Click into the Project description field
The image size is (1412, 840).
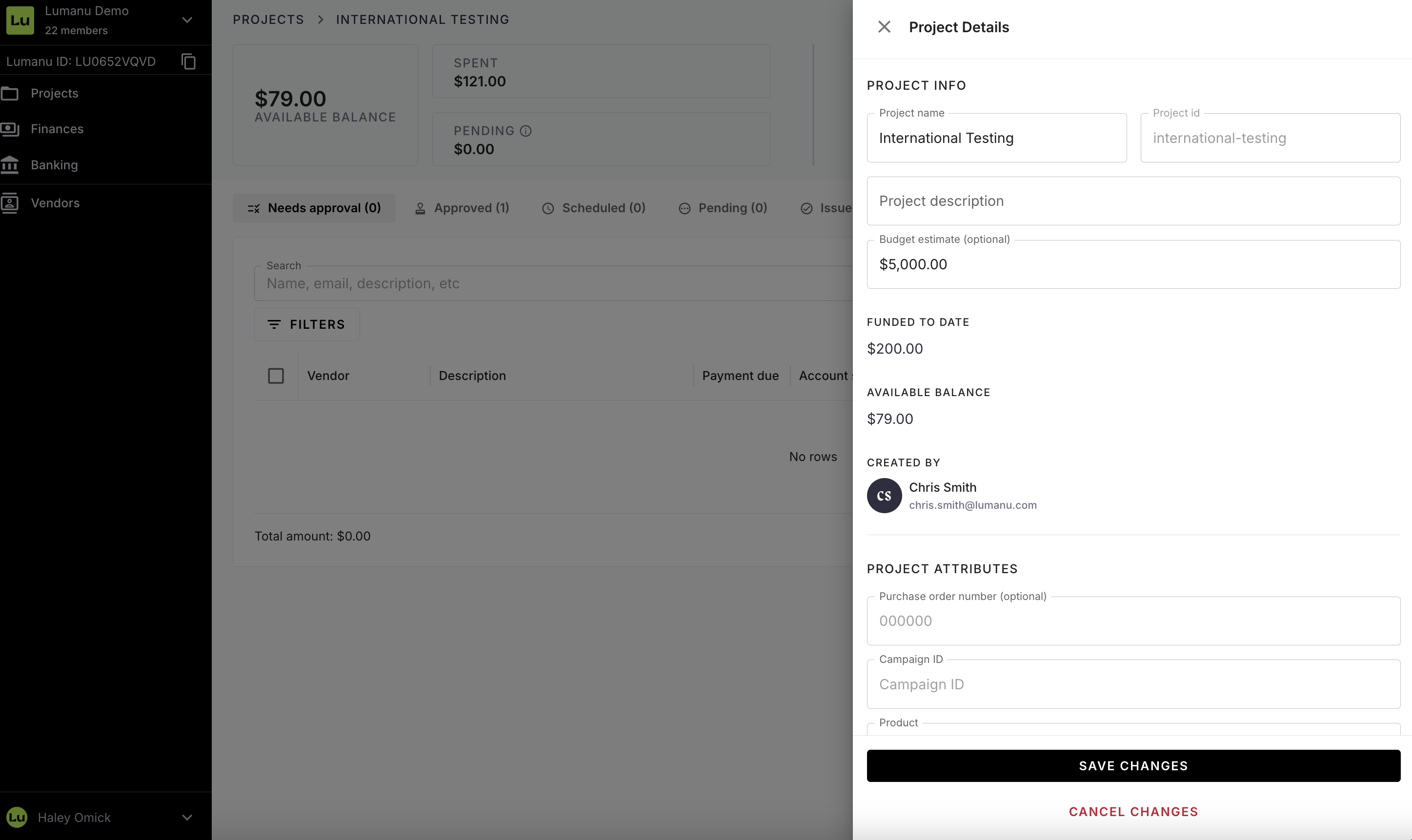coord(1133,201)
